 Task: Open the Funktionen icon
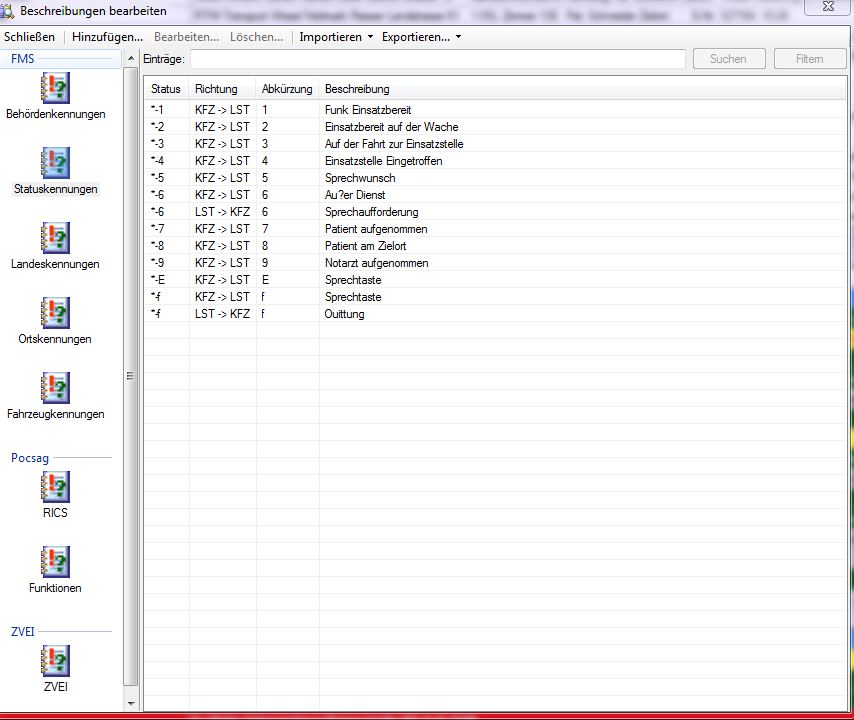click(55, 562)
